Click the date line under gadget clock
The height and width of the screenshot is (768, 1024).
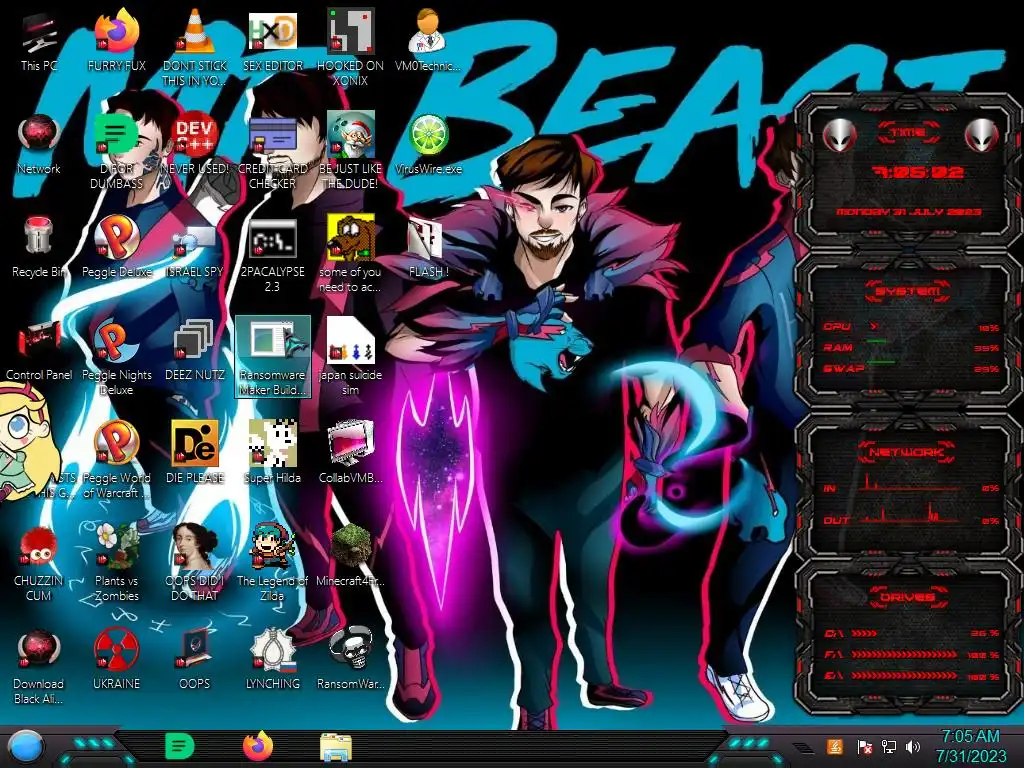pos(908,212)
